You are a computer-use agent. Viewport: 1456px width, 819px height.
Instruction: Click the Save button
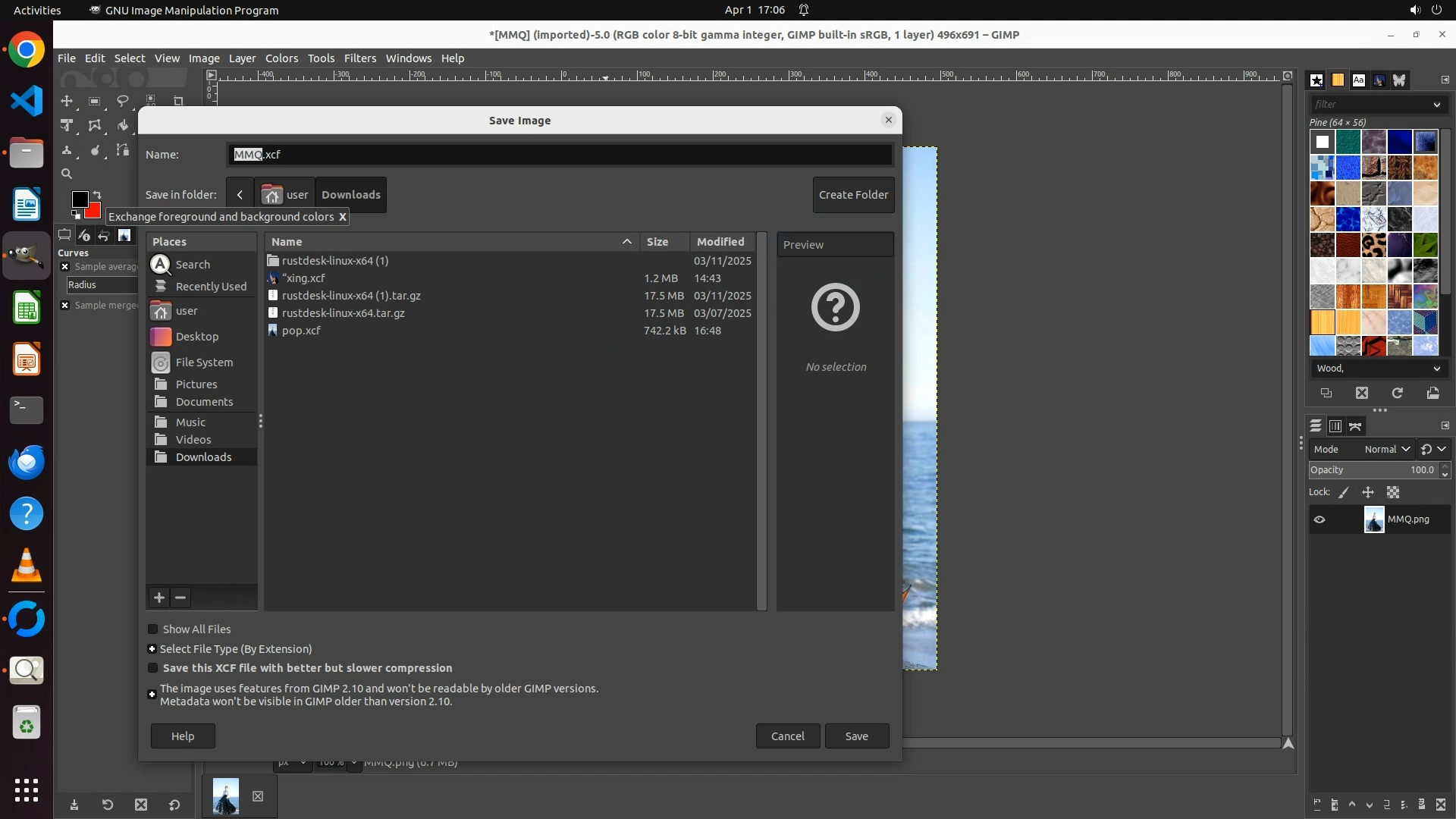[x=856, y=736]
